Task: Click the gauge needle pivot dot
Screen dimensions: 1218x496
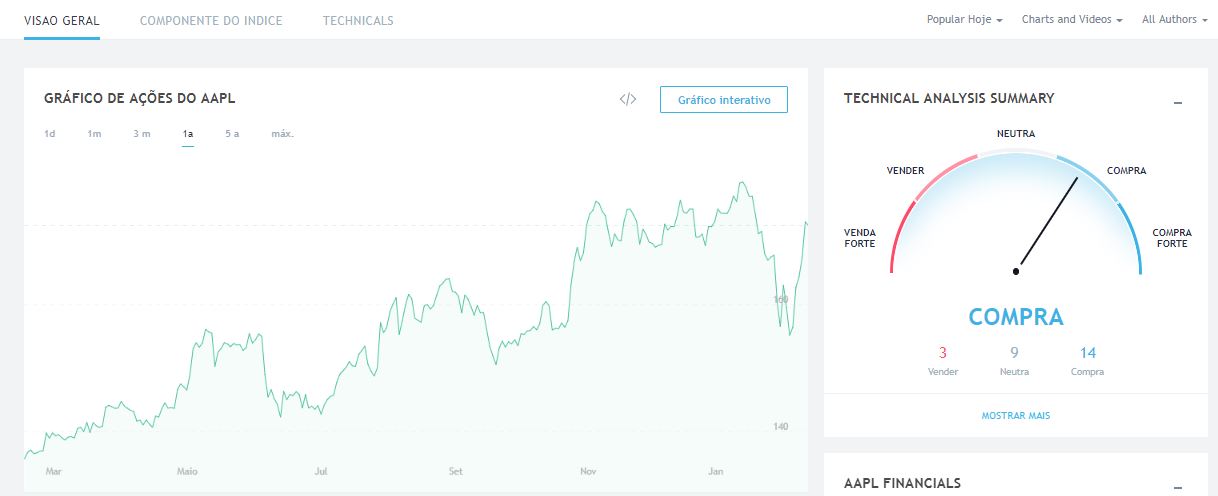Action: (x=1016, y=271)
